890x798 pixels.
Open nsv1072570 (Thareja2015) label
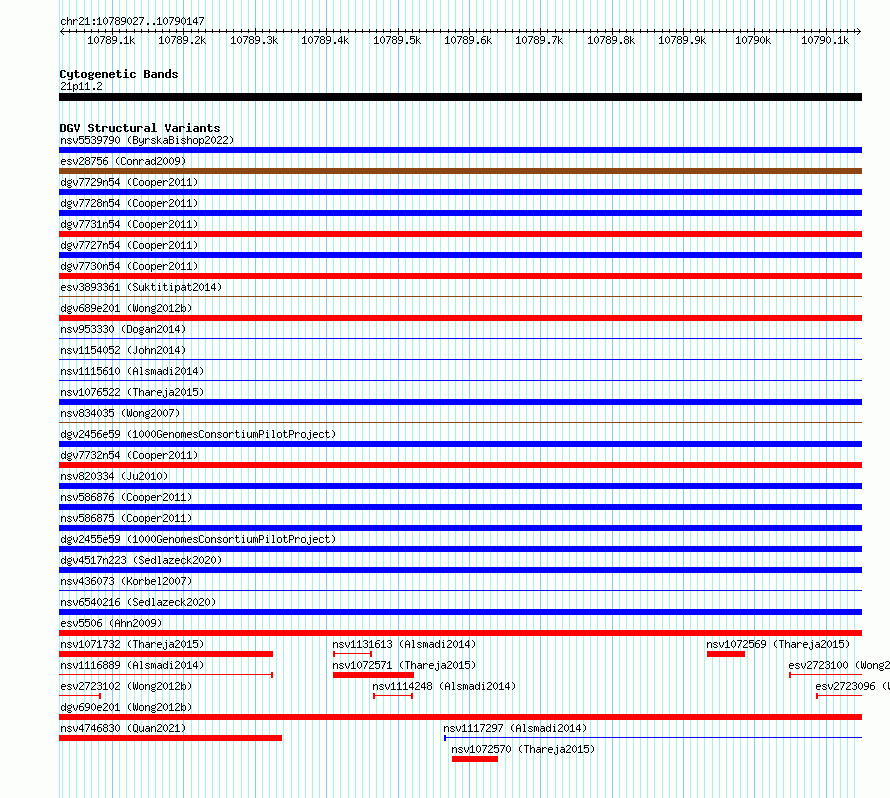tap(523, 749)
